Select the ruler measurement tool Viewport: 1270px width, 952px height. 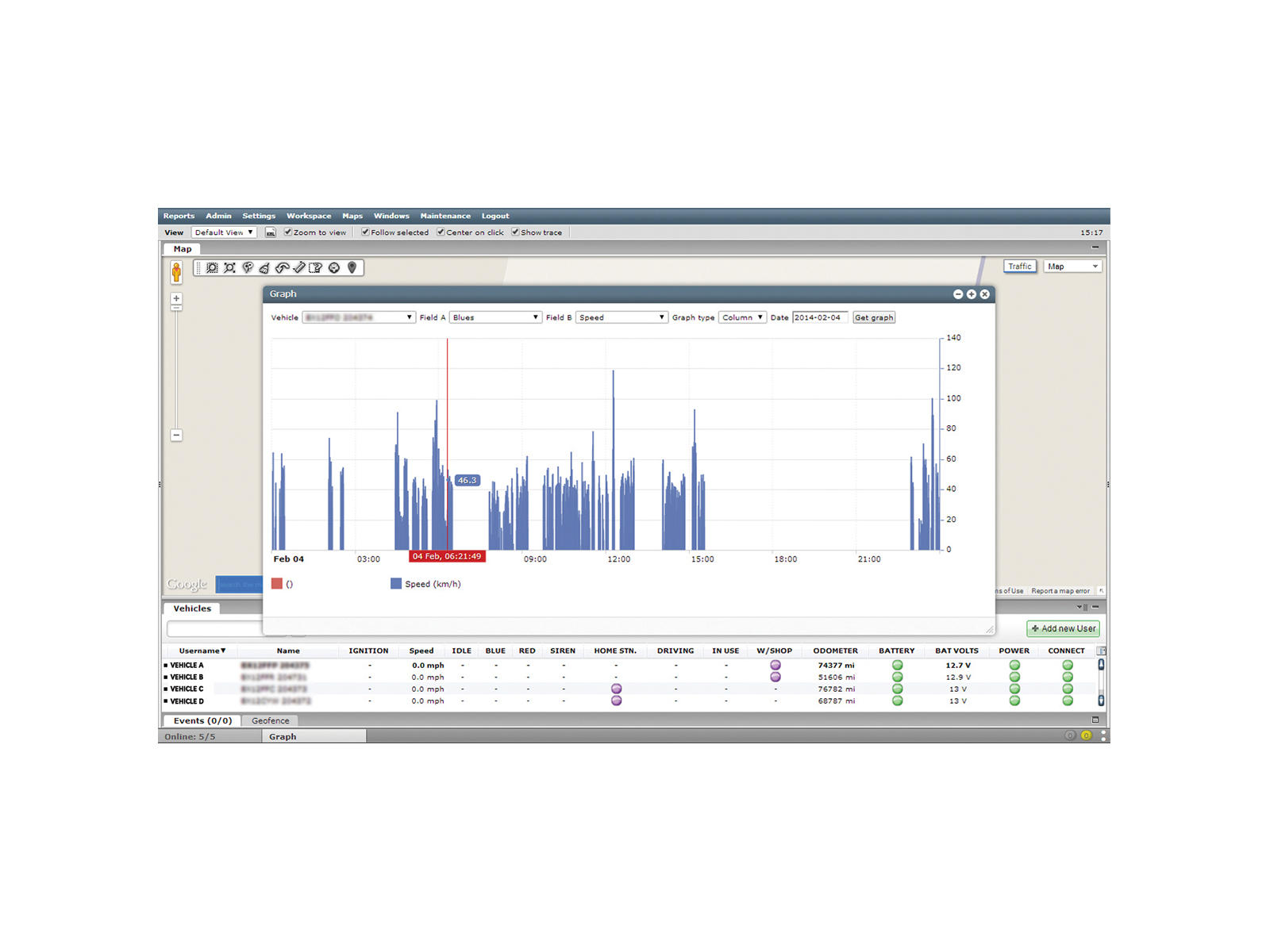tap(299, 267)
